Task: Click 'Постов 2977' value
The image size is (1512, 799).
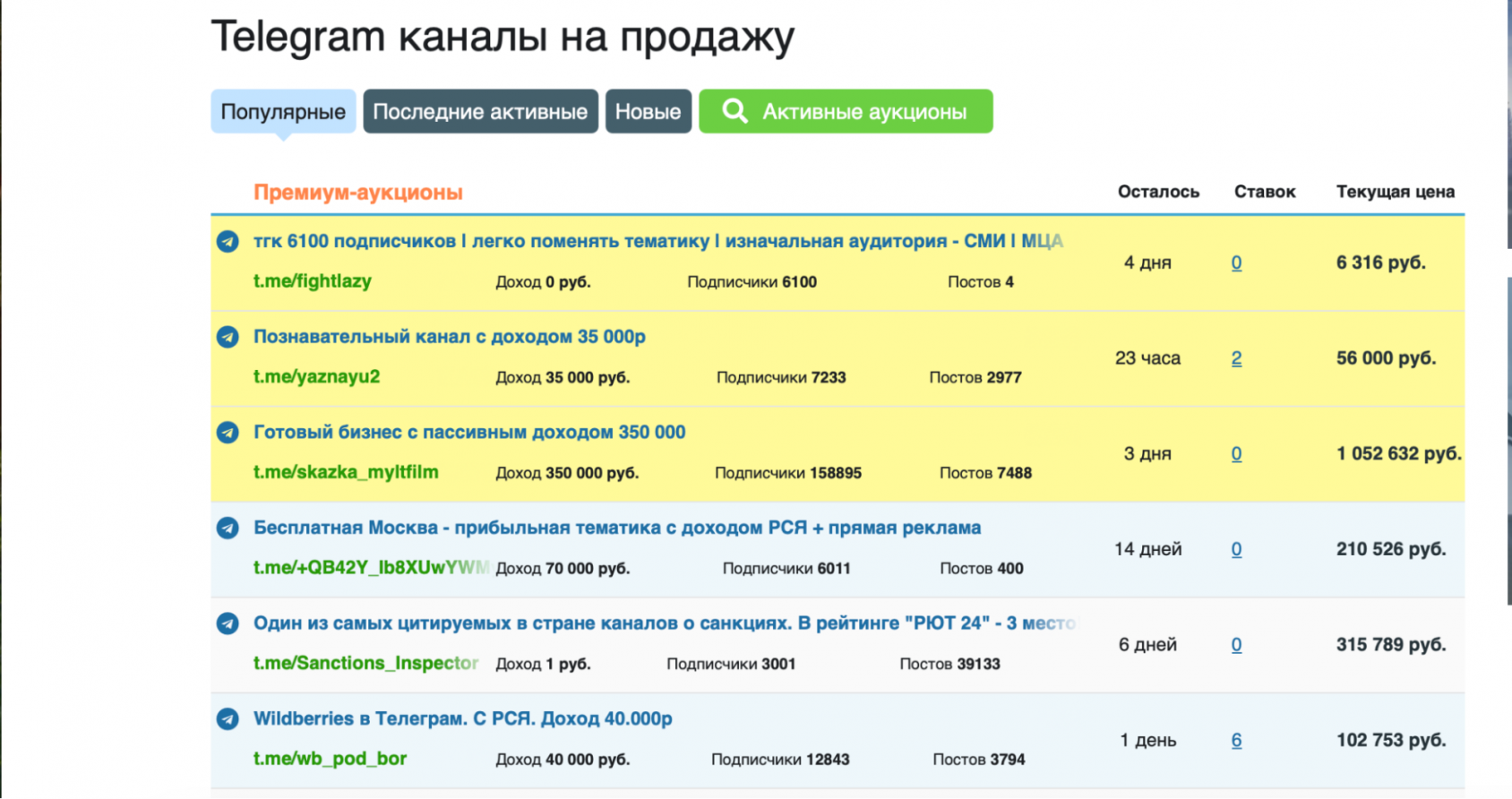Action: [x=975, y=377]
